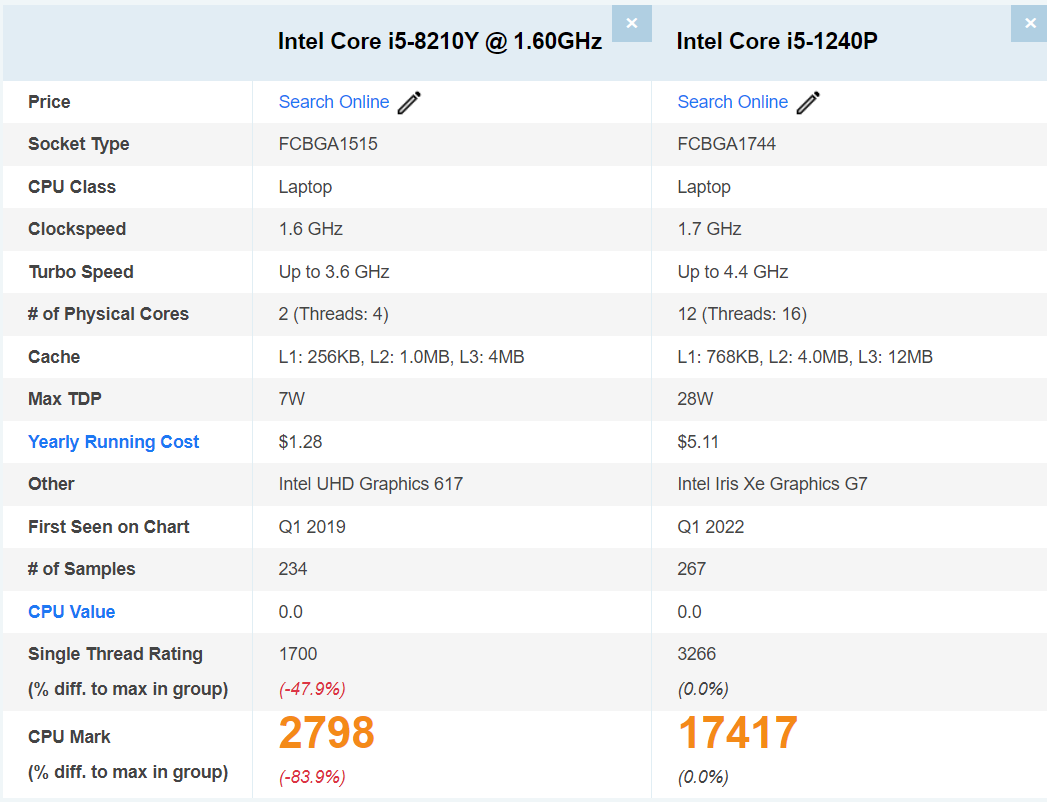Screen dimensions: 1047x802
Task: Select the Intel Core i5-1240P heading
Action: tap(777, 41)
